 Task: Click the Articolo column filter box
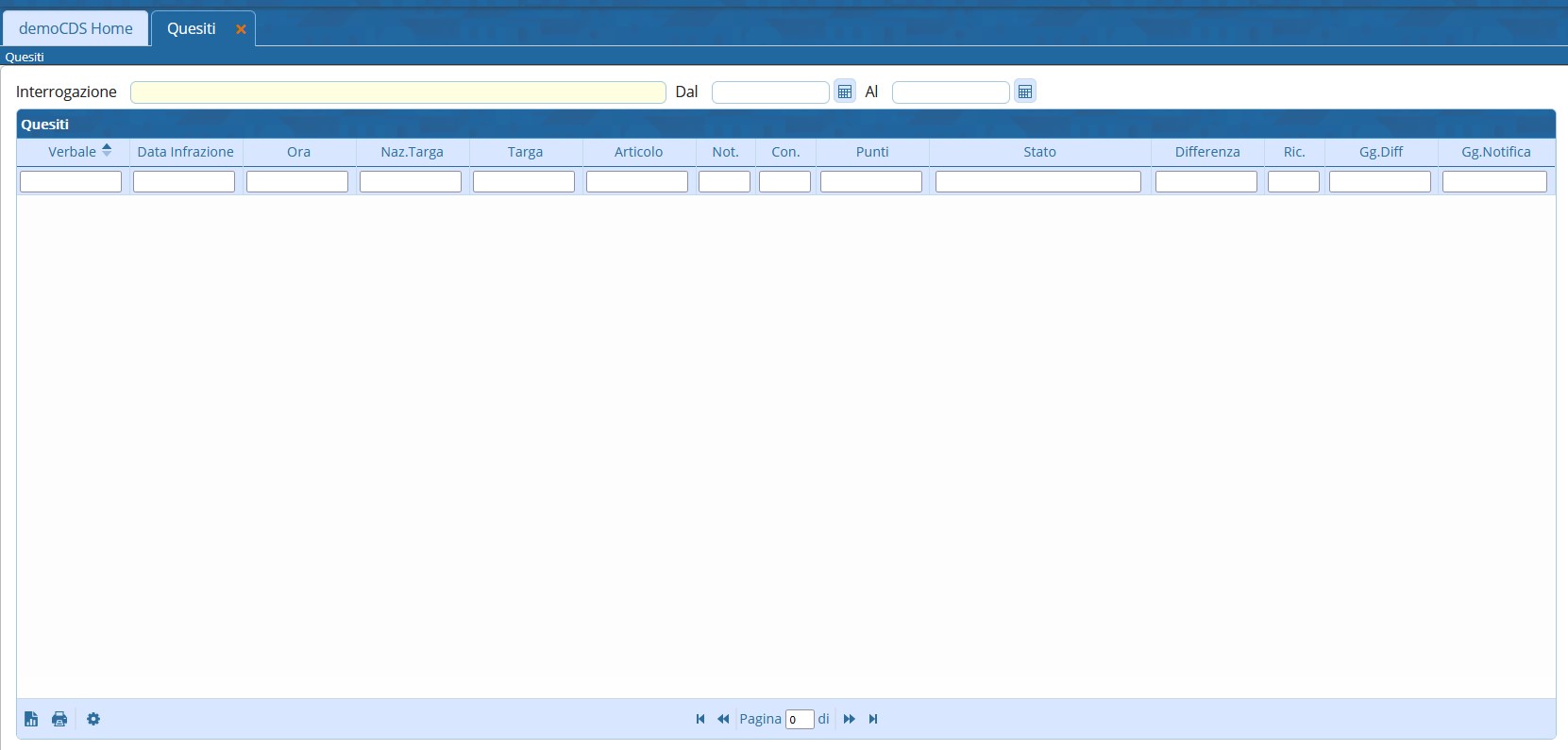[x=637, y=181]
